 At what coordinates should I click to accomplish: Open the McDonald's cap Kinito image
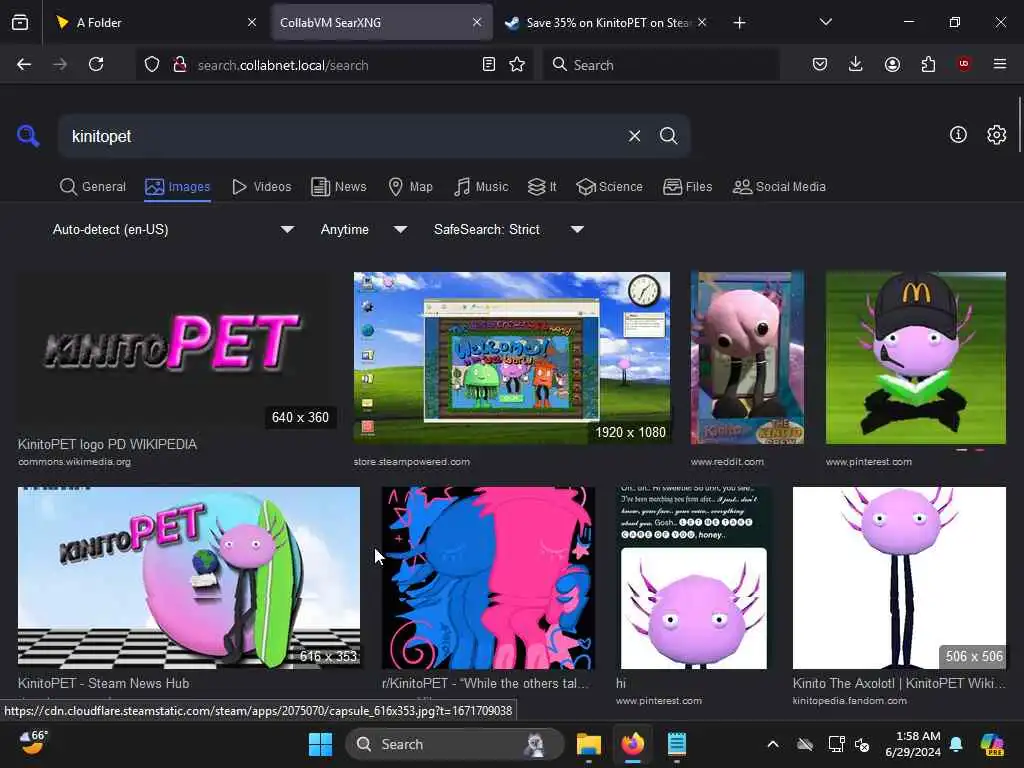tap(916, 358)
